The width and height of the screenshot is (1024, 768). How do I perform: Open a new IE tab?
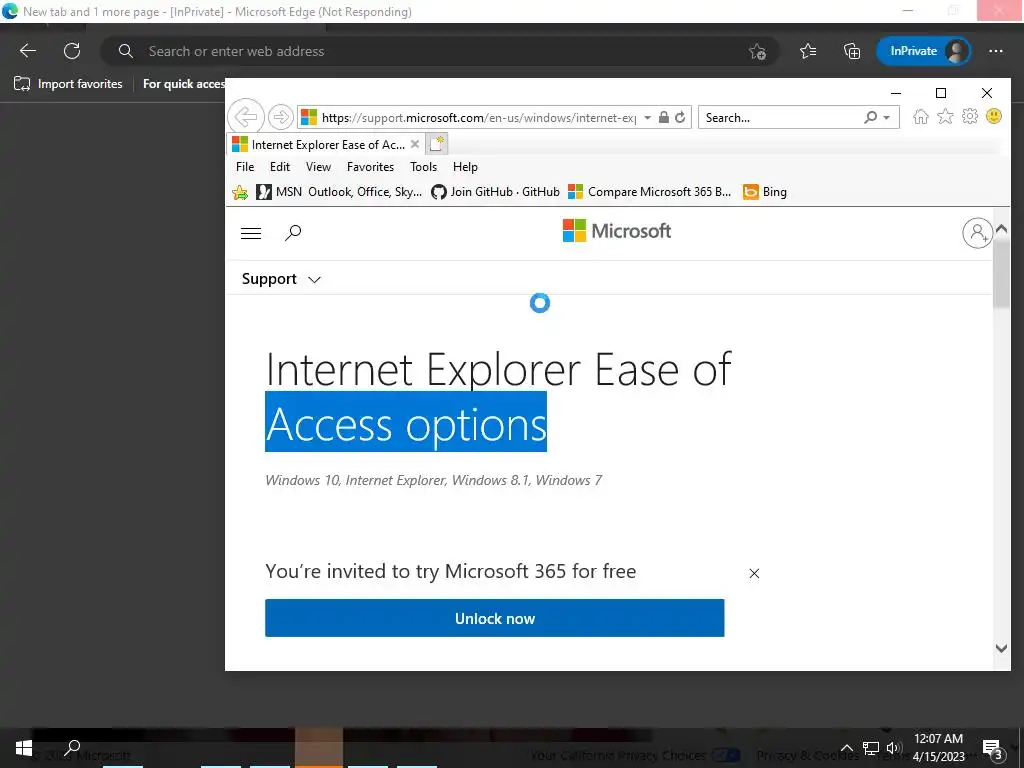(x=437, y=144)
